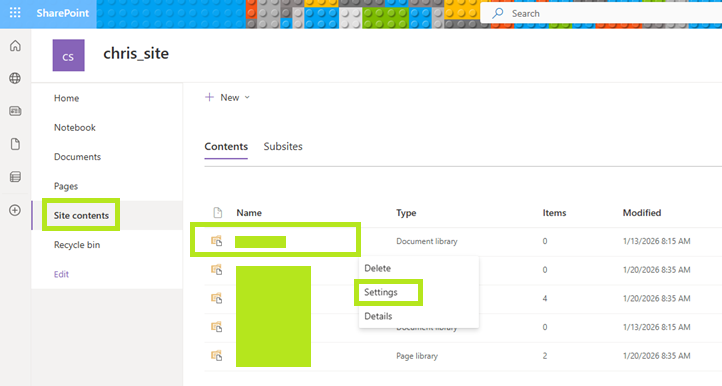
Task: Switch to the Contents tab
Action: [226, 146]
